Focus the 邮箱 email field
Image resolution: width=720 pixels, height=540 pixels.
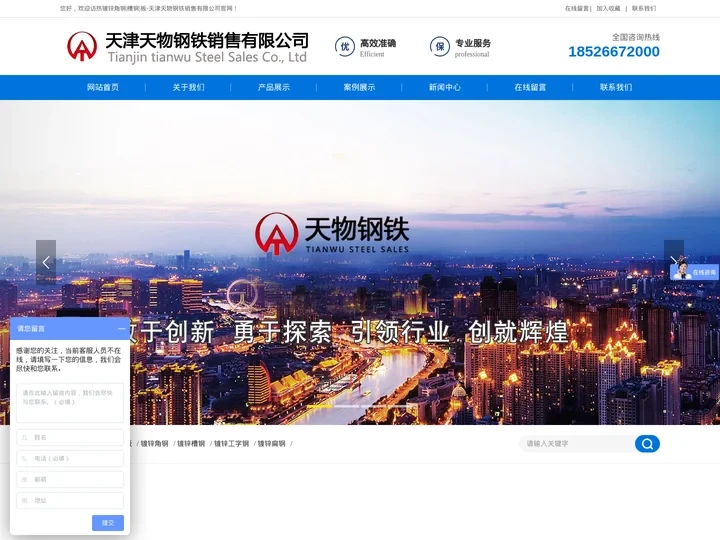(70, 479)
